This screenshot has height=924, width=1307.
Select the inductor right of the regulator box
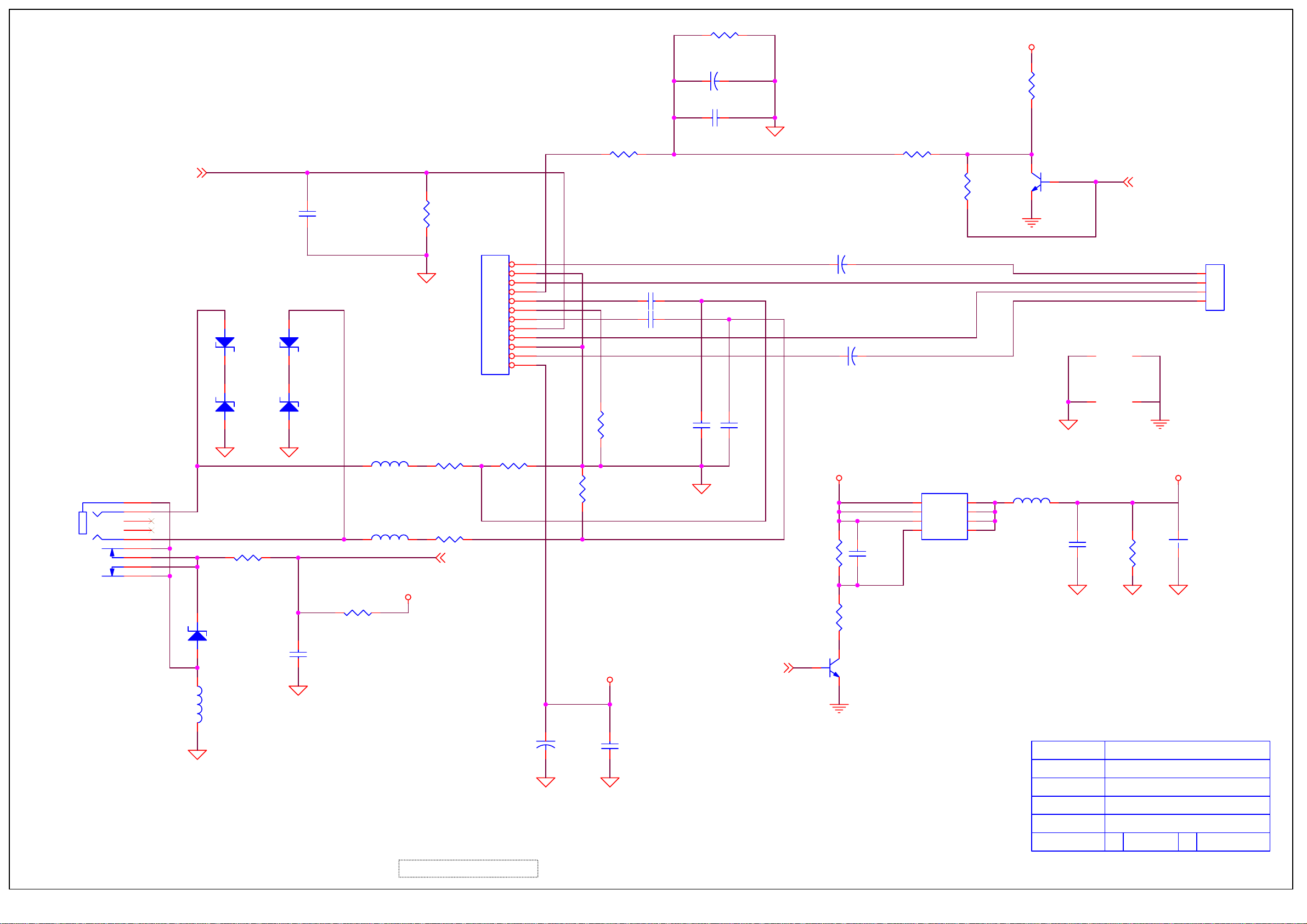pos(1032,501)
